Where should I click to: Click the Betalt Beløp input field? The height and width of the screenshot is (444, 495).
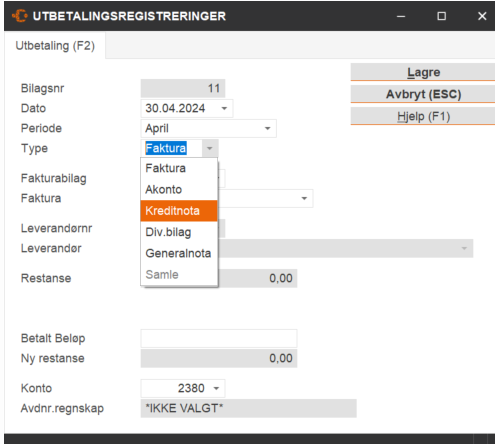click(x=219, y=338)
